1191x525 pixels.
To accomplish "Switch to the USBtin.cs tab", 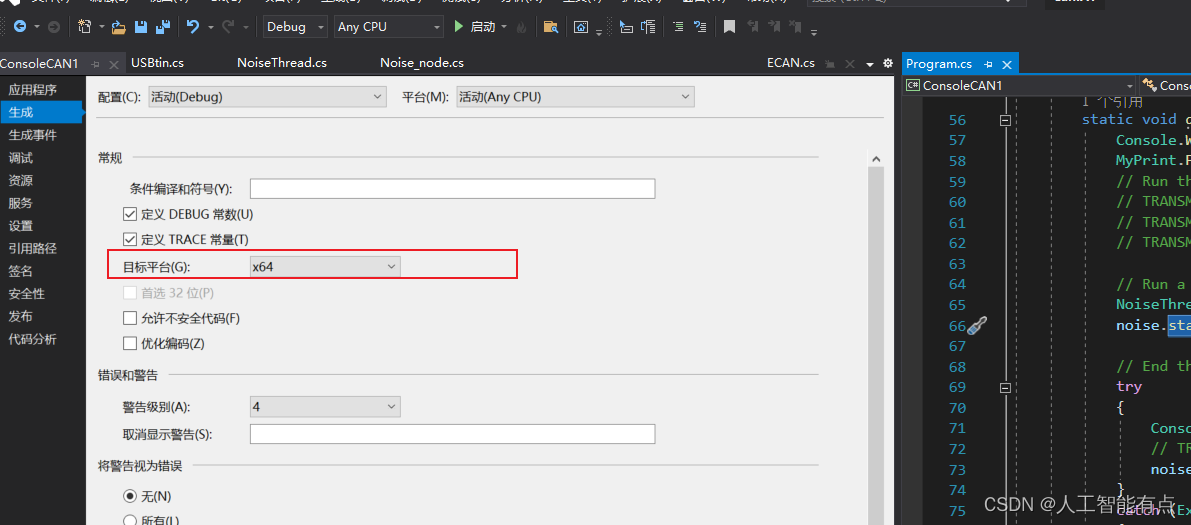I will click(x=157, y=63).
